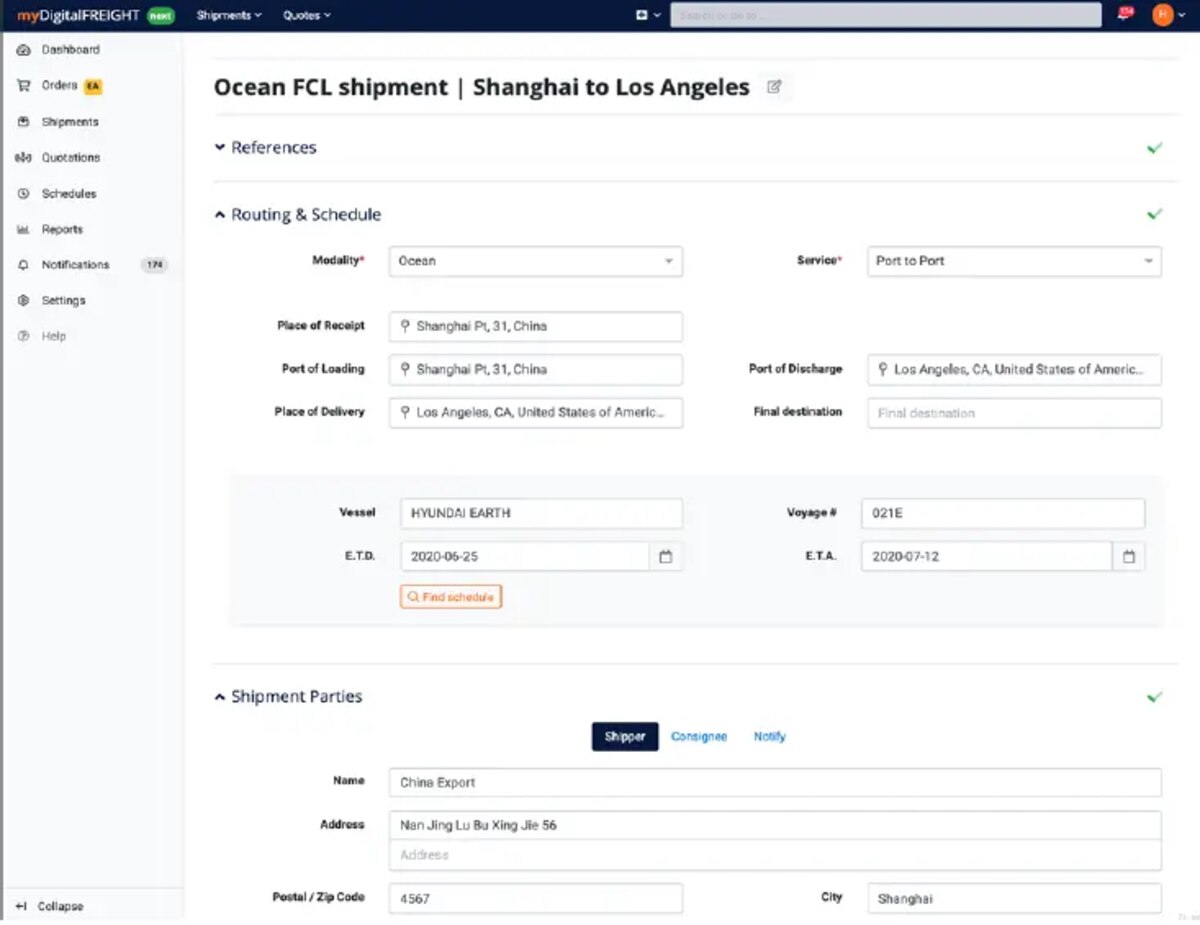The image size is (1200, 925).
Task: Open Shipments dropdown in top bar
Action: [229, 15]
